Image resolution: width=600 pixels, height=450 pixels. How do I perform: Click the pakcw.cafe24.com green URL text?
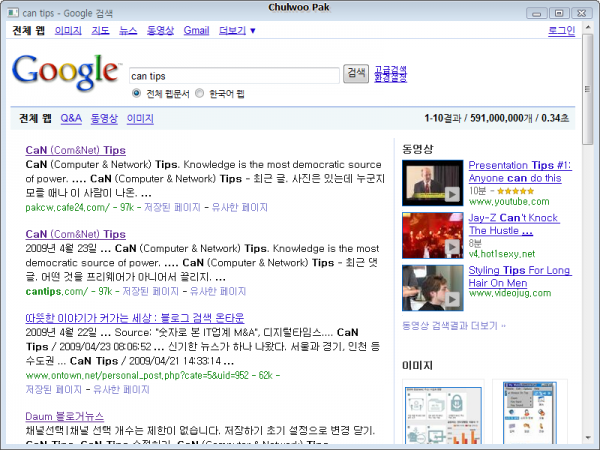tap(67, 207)
